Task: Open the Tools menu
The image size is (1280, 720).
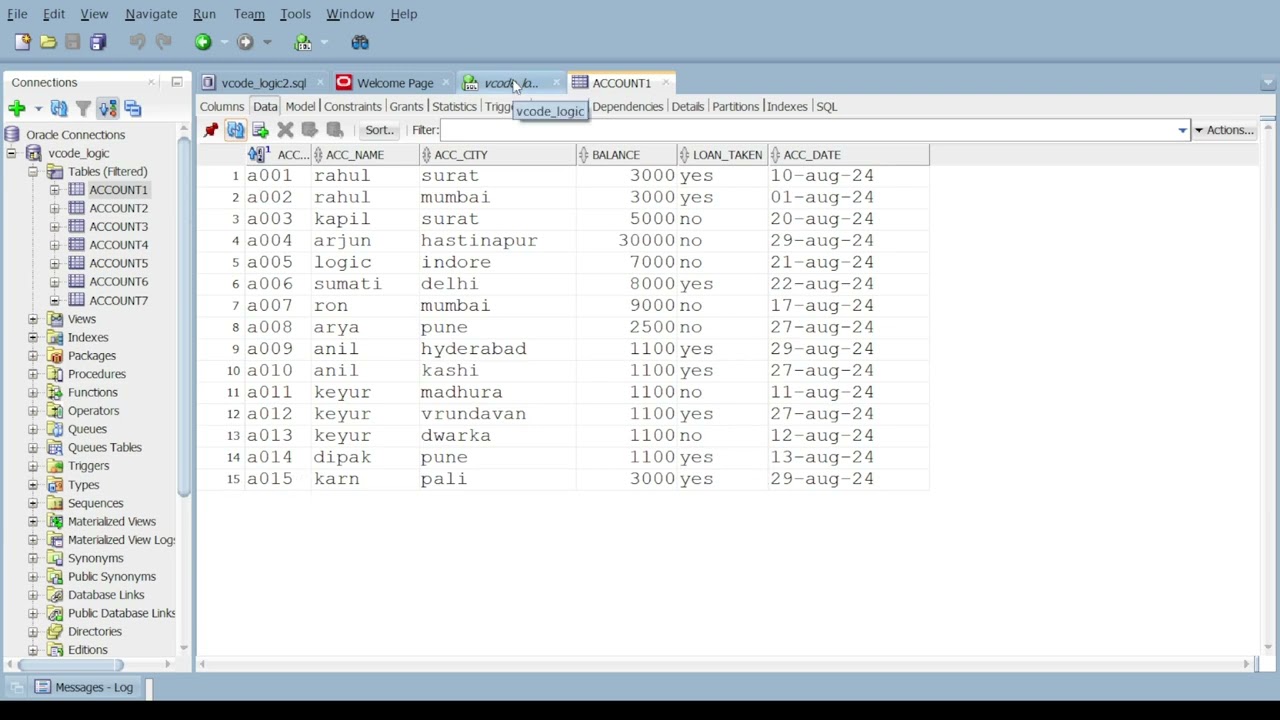Action: [x=295, y=14]
